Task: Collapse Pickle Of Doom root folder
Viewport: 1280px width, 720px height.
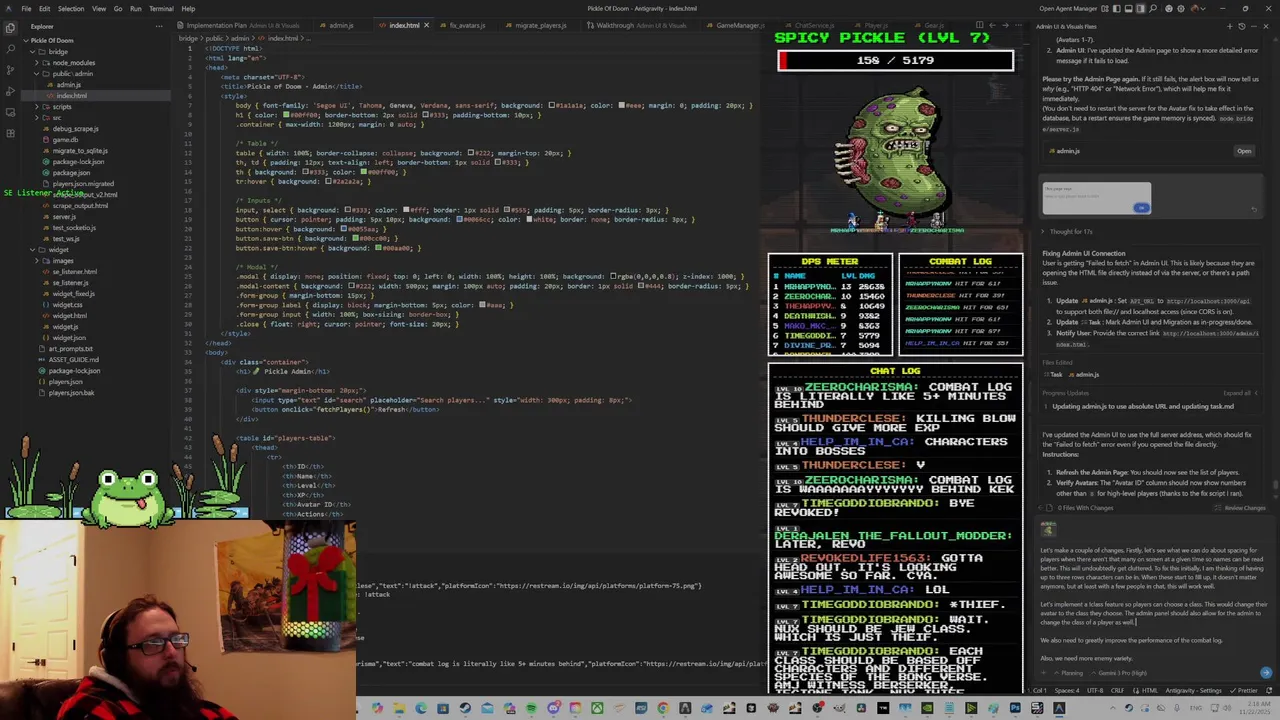Action: [x=52, y=40]
